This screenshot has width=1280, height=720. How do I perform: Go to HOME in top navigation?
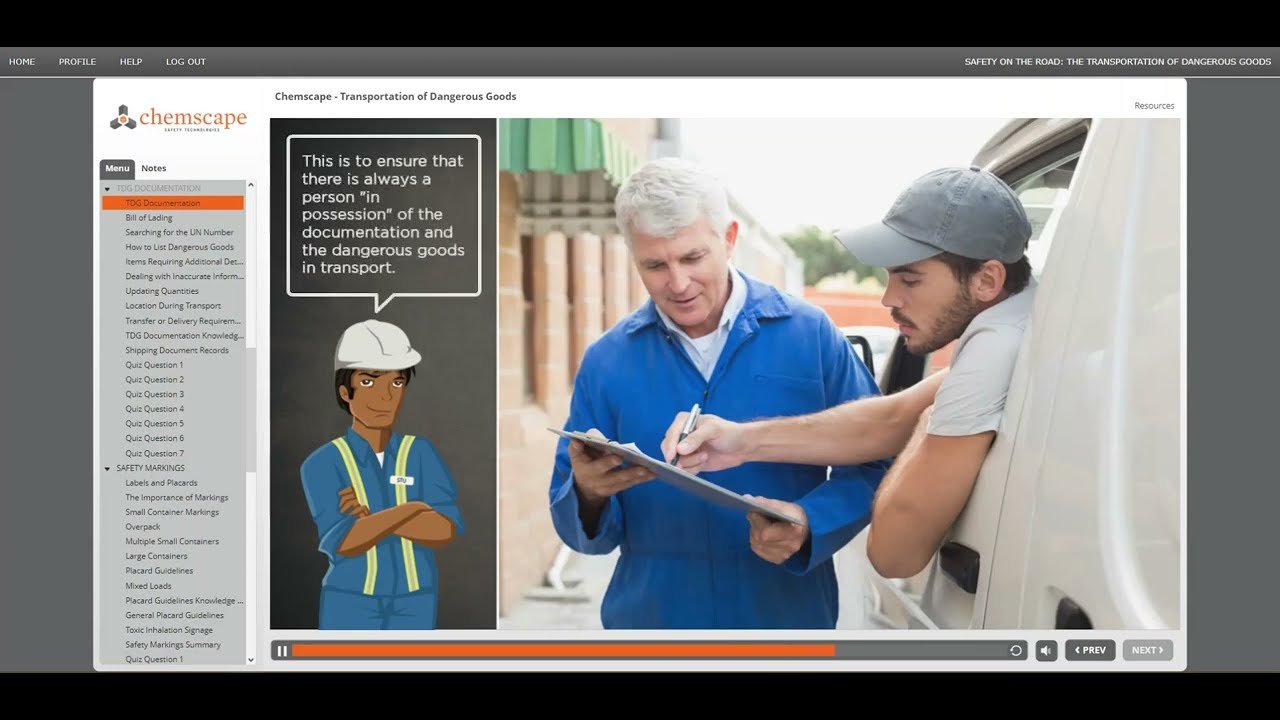pos(22,62)
